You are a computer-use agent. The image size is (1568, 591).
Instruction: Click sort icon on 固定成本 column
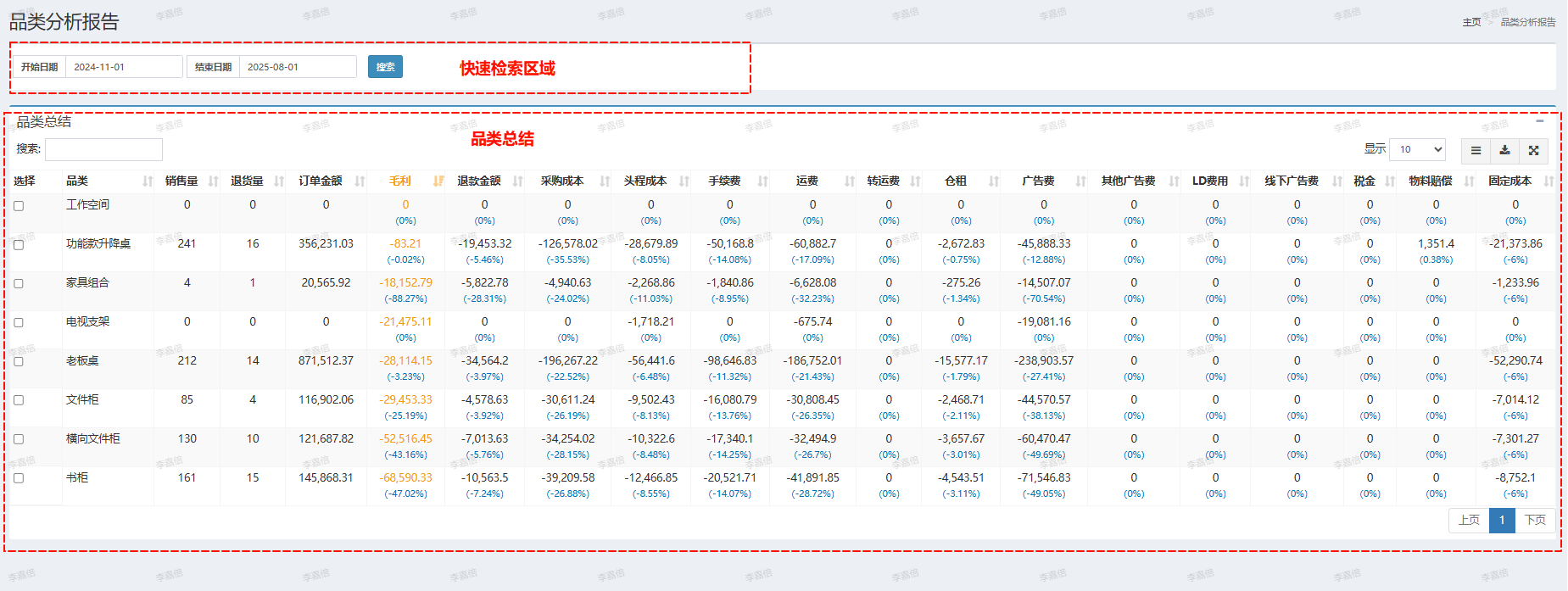pyautogui.click(x=1548, y=181)
